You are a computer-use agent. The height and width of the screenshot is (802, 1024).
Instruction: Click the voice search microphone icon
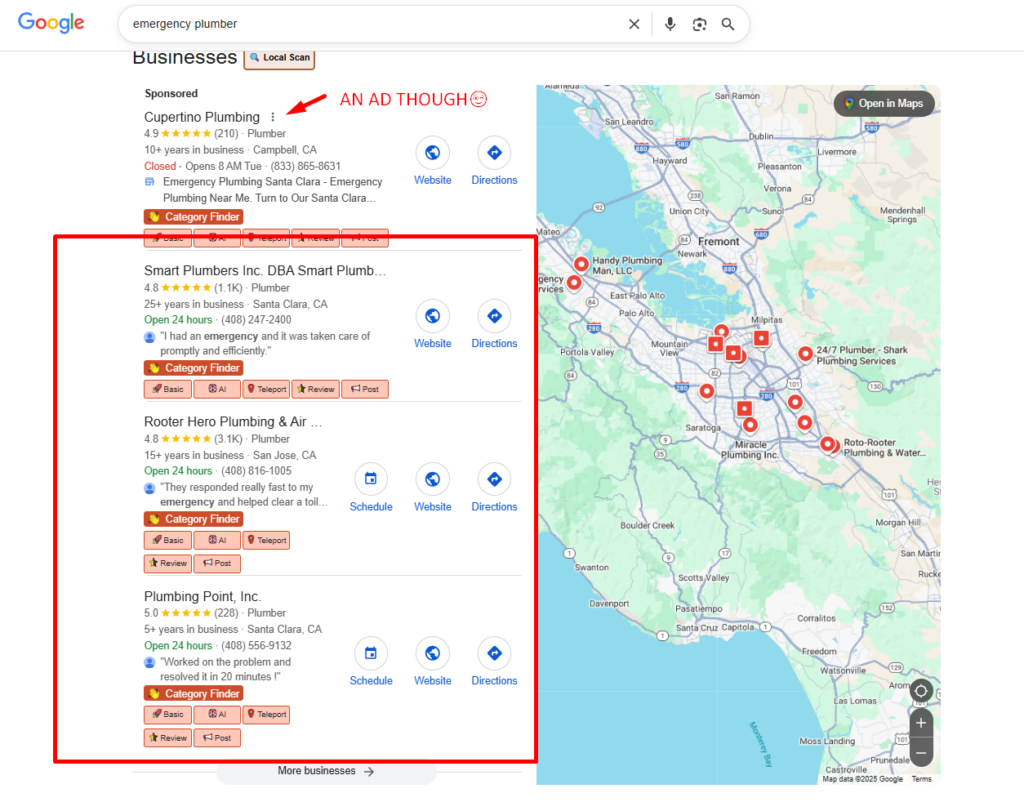[670, 23]
